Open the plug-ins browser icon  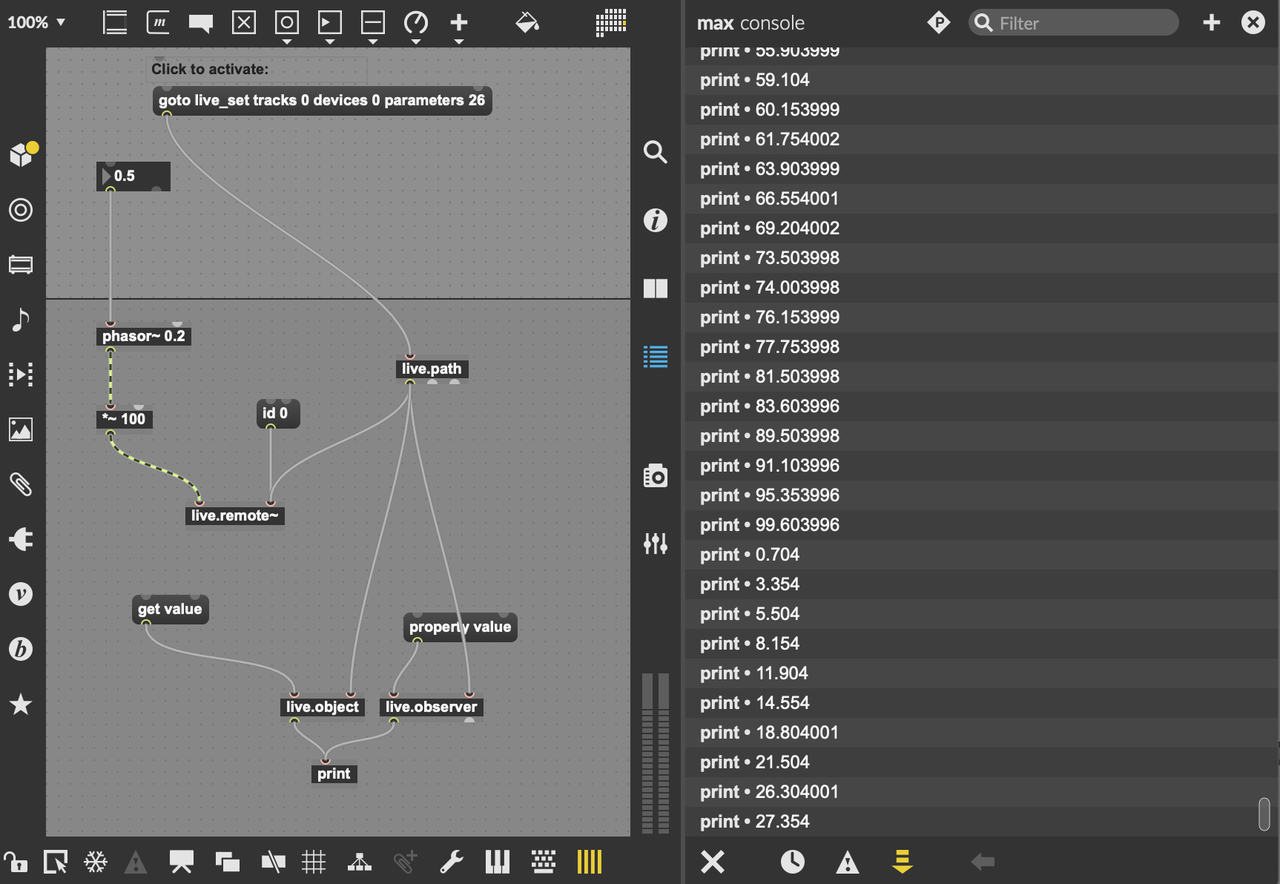click(20, 540)
